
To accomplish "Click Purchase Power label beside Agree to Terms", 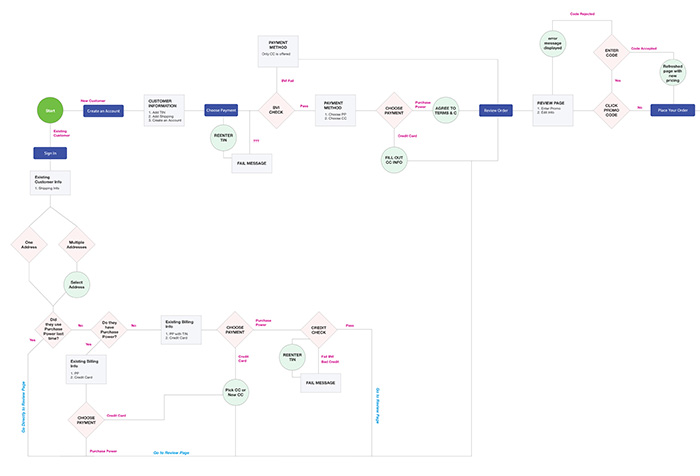I will (423, 104).
